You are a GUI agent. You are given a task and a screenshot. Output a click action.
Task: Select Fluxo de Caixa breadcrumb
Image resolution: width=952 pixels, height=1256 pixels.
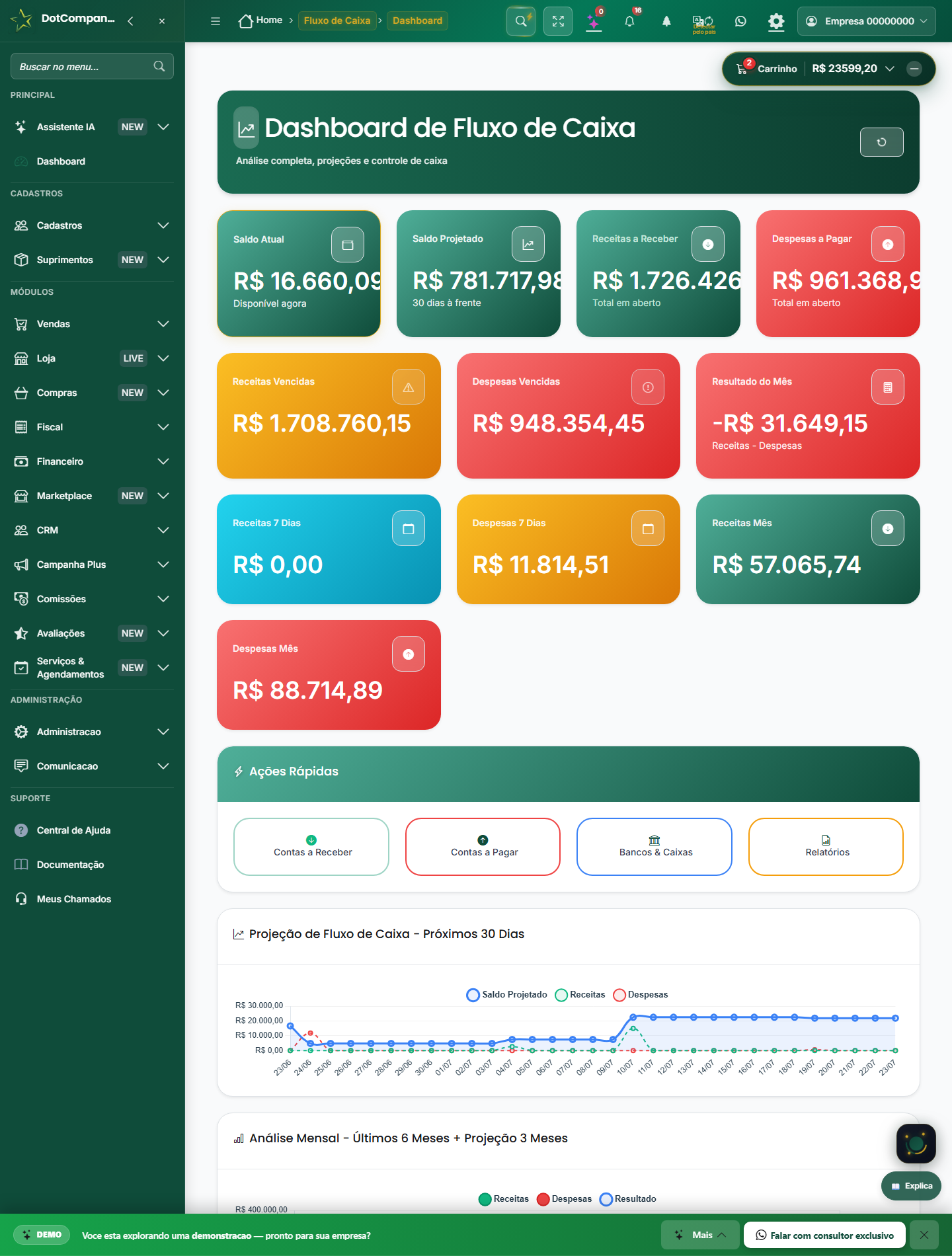pyautogui.click(x=337, y=20)
